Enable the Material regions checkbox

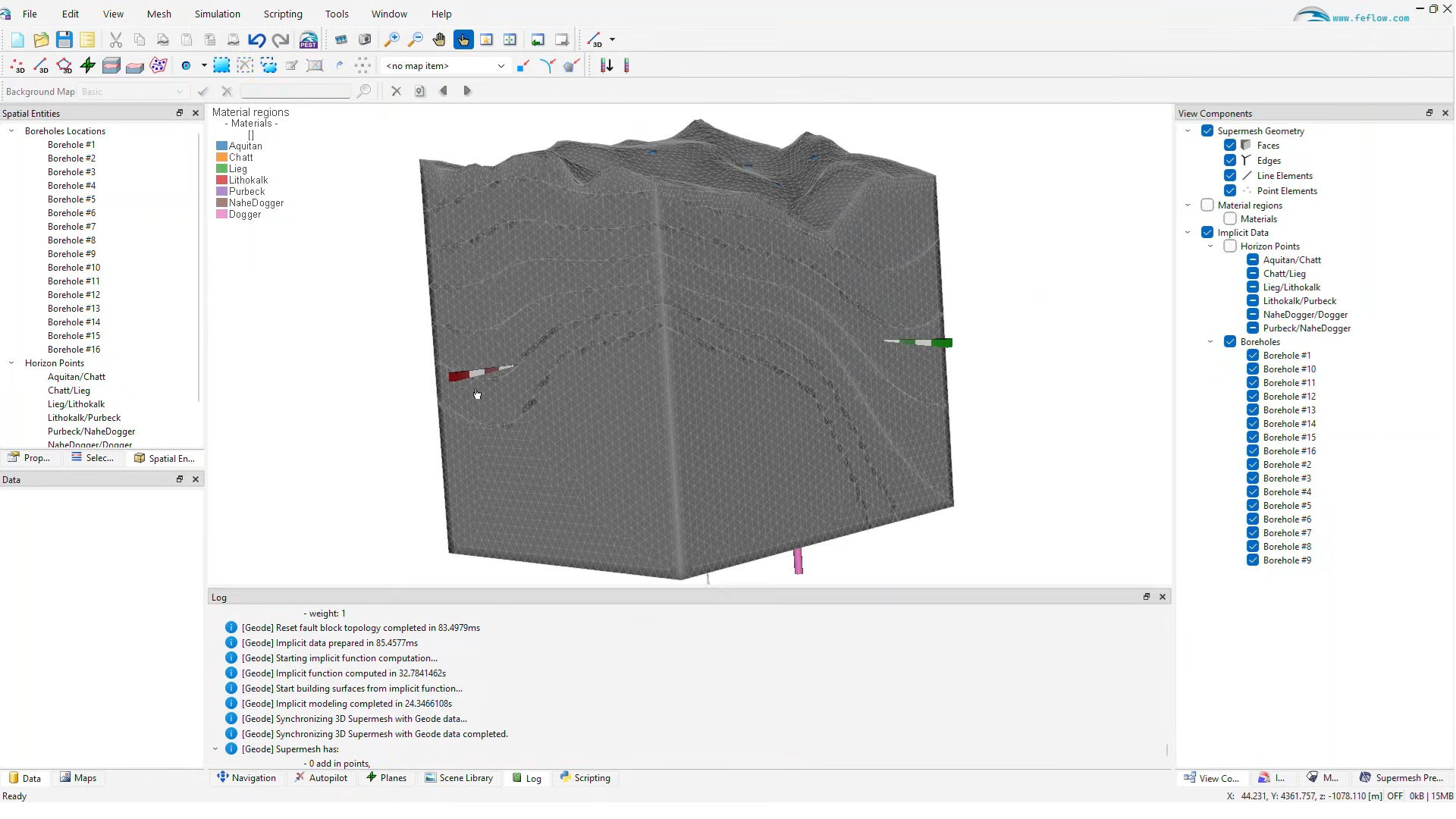(x=1207, y=206)
